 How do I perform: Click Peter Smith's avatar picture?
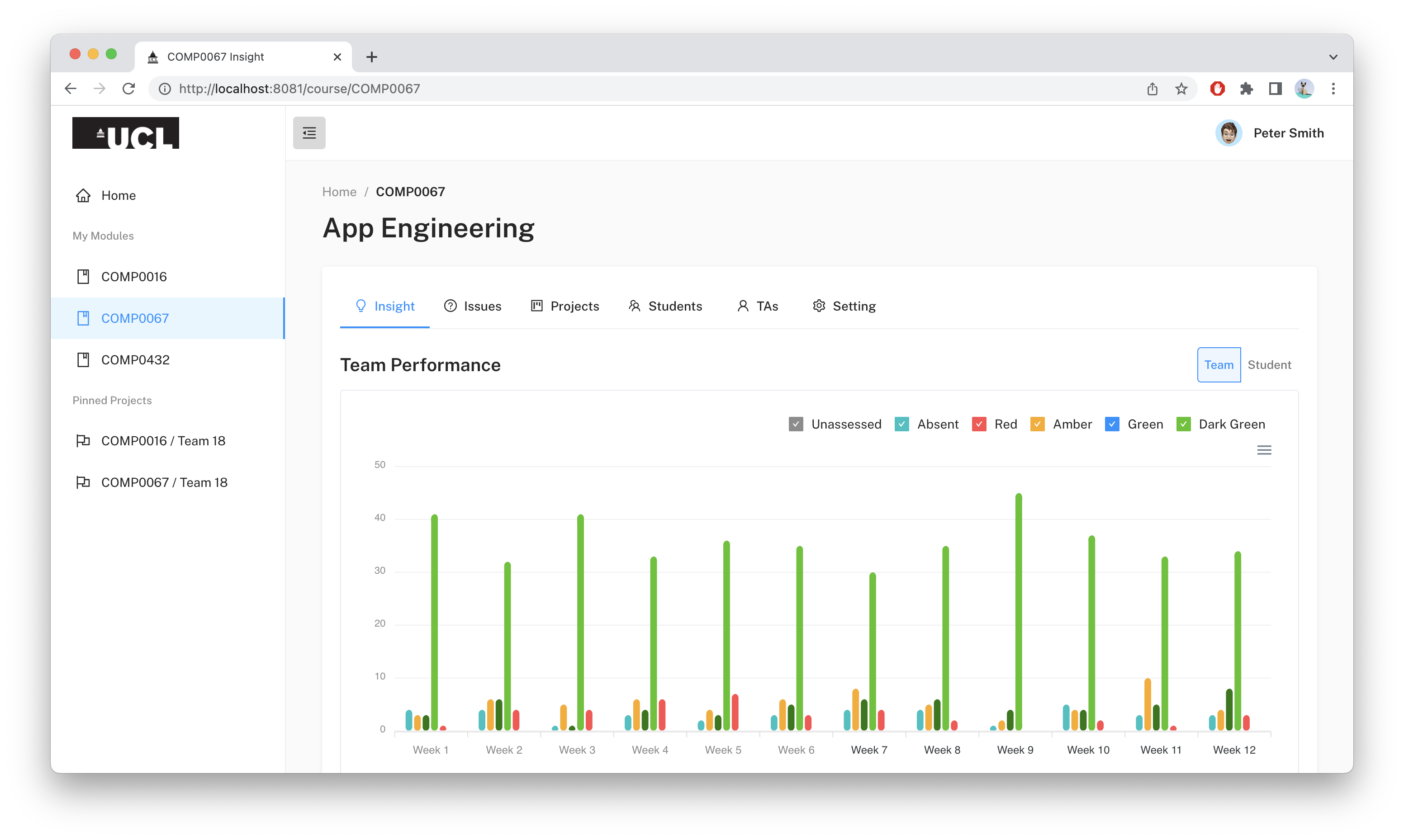(x=1228, y=133)
